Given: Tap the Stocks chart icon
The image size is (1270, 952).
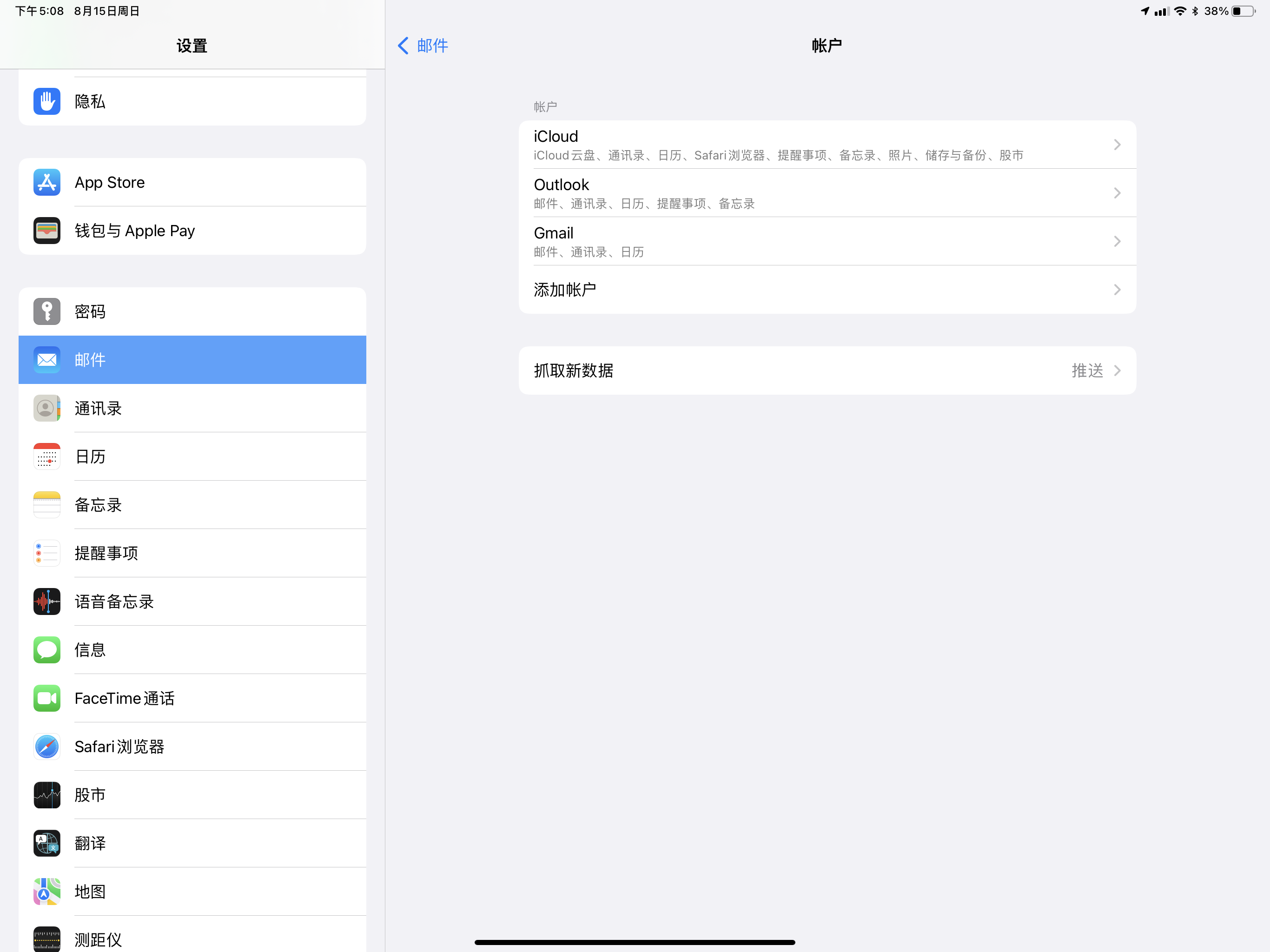Looking at the screenshot, I should pos(46,795).
